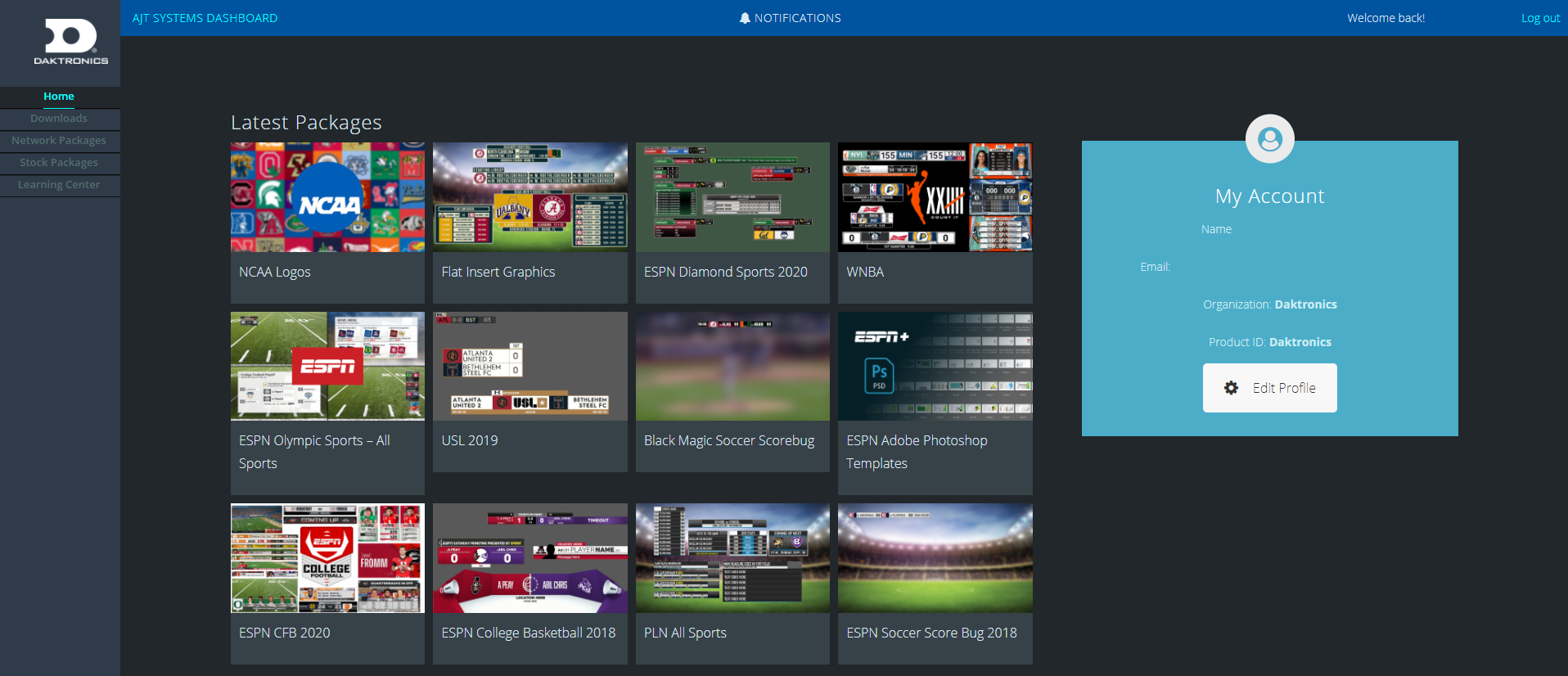Open the Home menu item
The width and height of the screenshot is (1568, 676).
59,97
